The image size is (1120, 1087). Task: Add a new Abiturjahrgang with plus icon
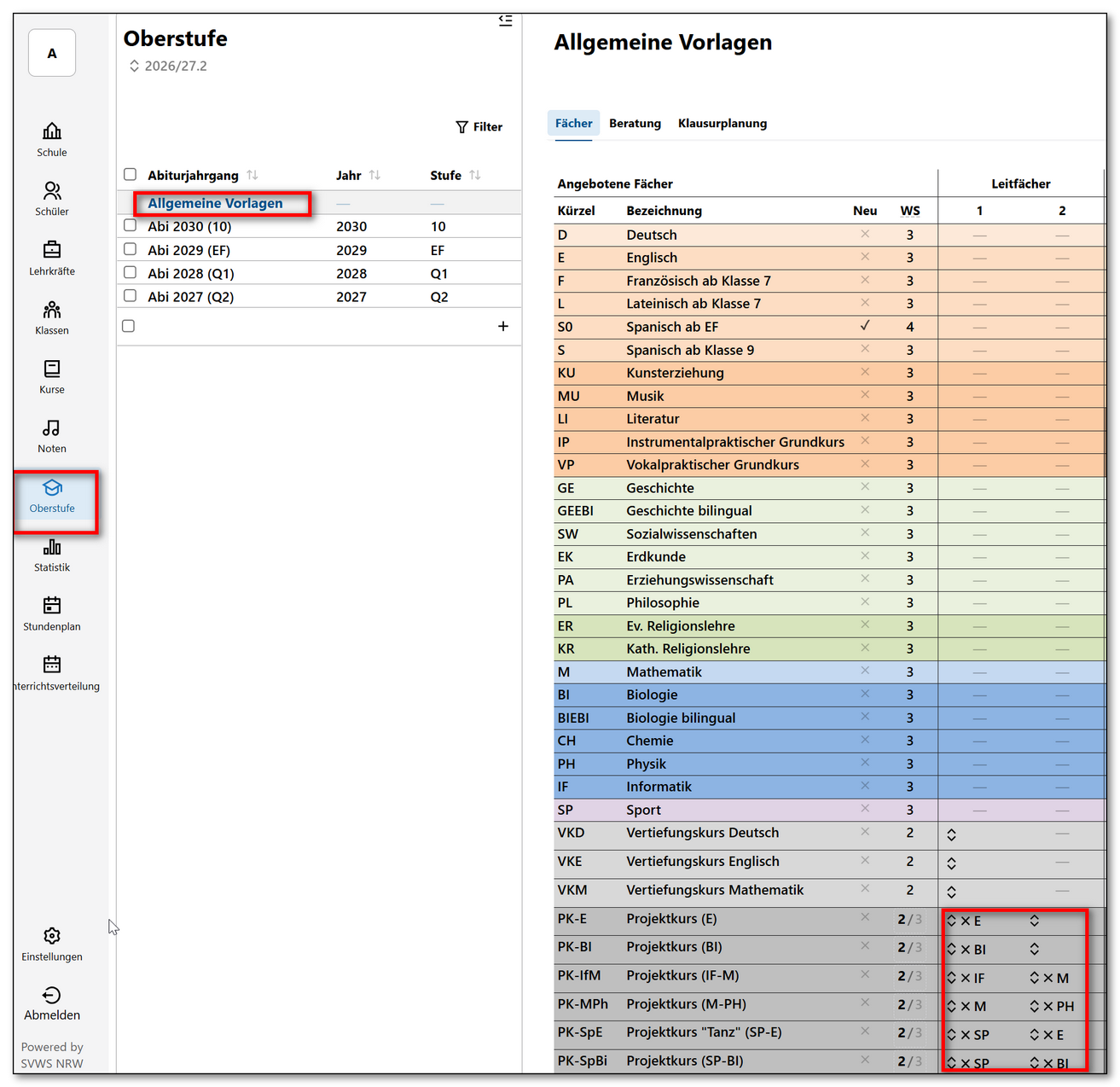503,326
